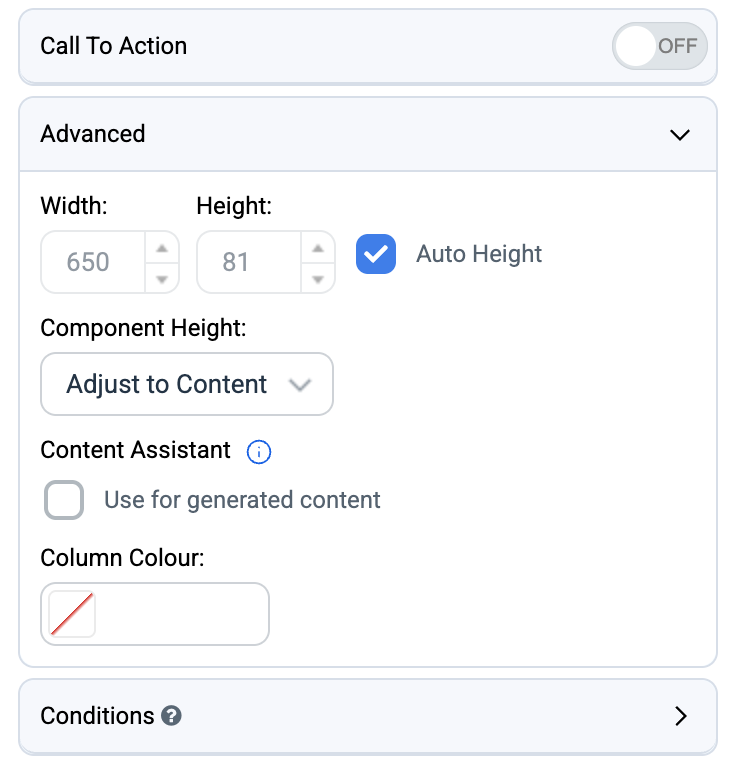Screen dimensions: 734x774
Task: Click the Use for generated content label
Action: (x=242, y=500)
